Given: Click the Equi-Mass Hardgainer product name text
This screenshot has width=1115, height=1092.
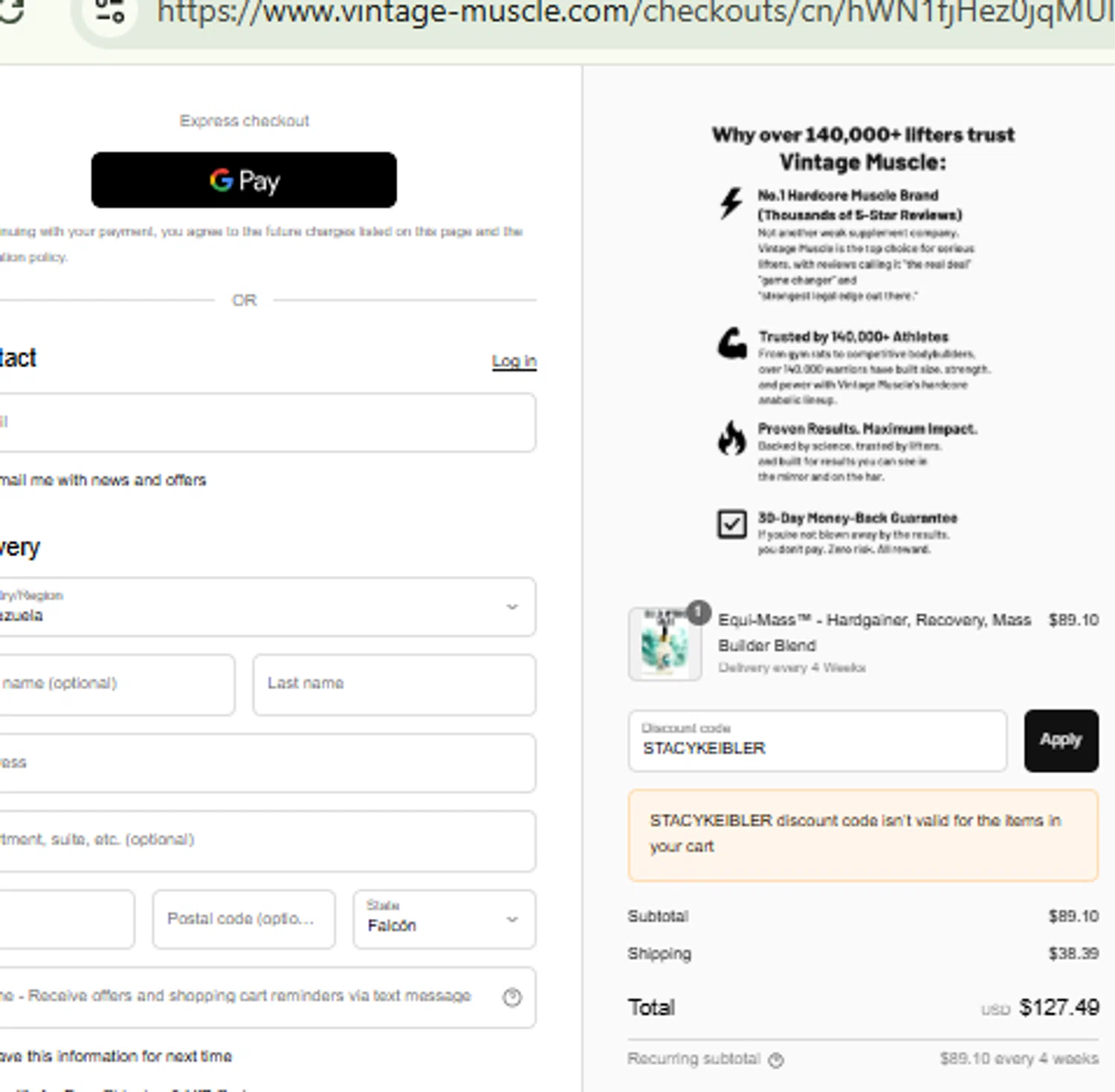Looking at the screenshot, I should tap(874, 633).
